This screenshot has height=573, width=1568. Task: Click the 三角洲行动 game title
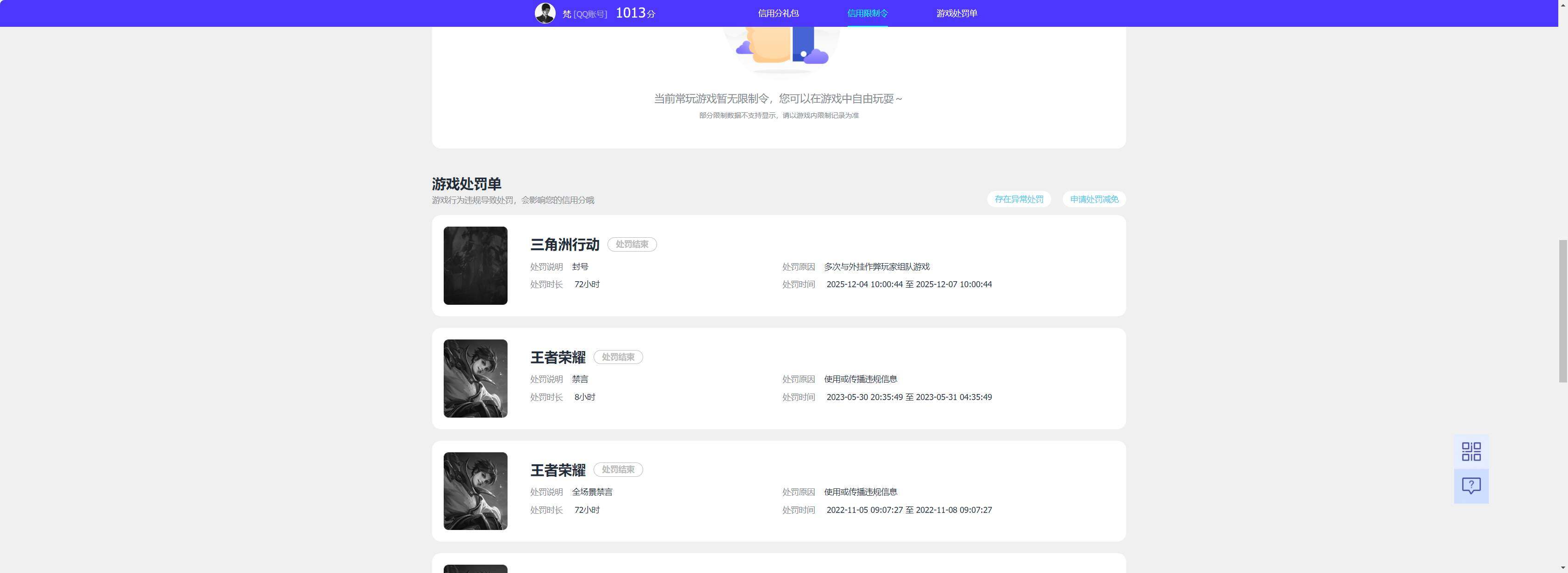point(565,245)
